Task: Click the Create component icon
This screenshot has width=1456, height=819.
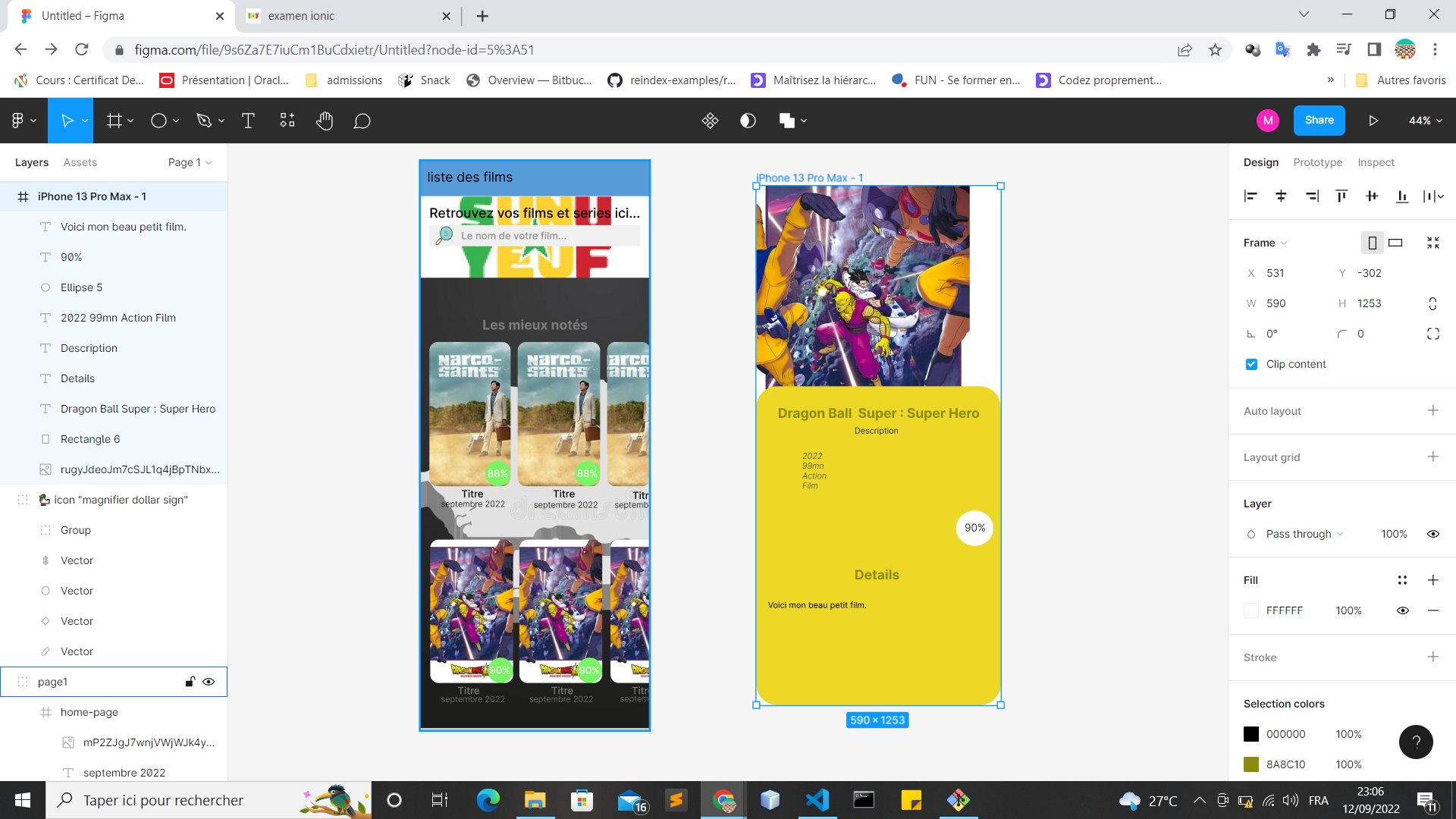Action: click(710, 121)
